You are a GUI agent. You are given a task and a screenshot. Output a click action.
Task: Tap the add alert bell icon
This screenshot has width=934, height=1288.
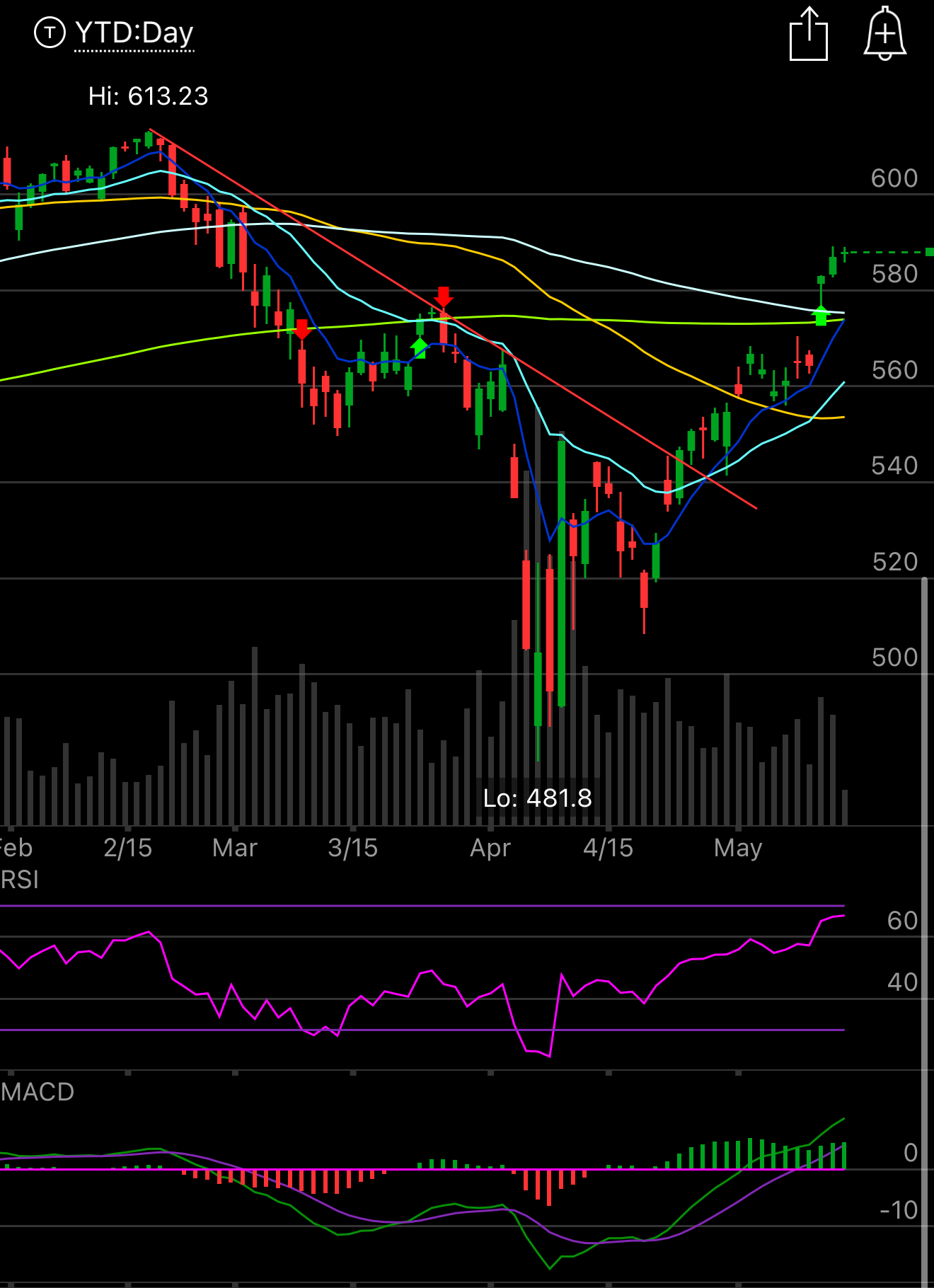884,33
